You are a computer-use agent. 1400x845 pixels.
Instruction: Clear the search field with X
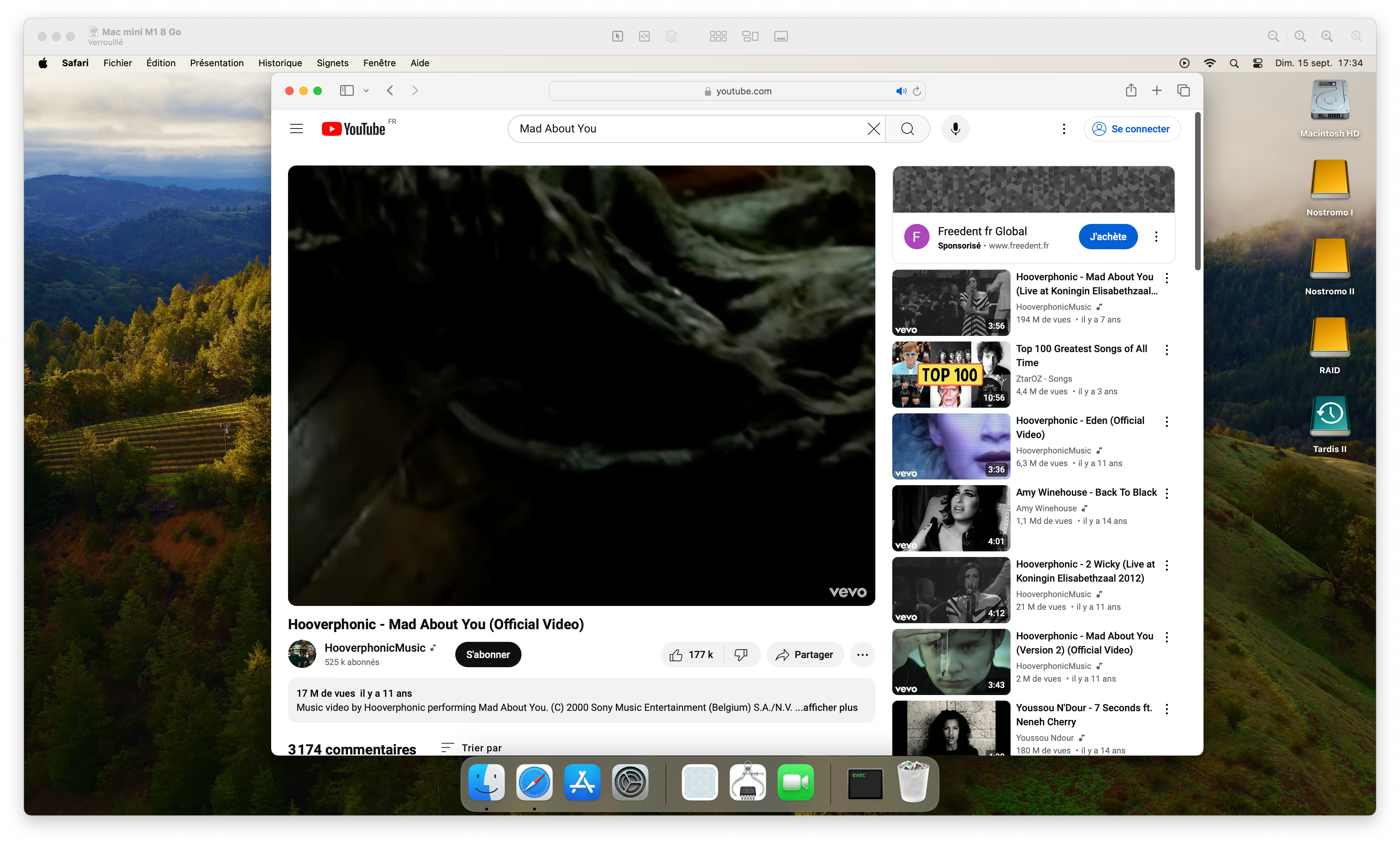point(874,129)
